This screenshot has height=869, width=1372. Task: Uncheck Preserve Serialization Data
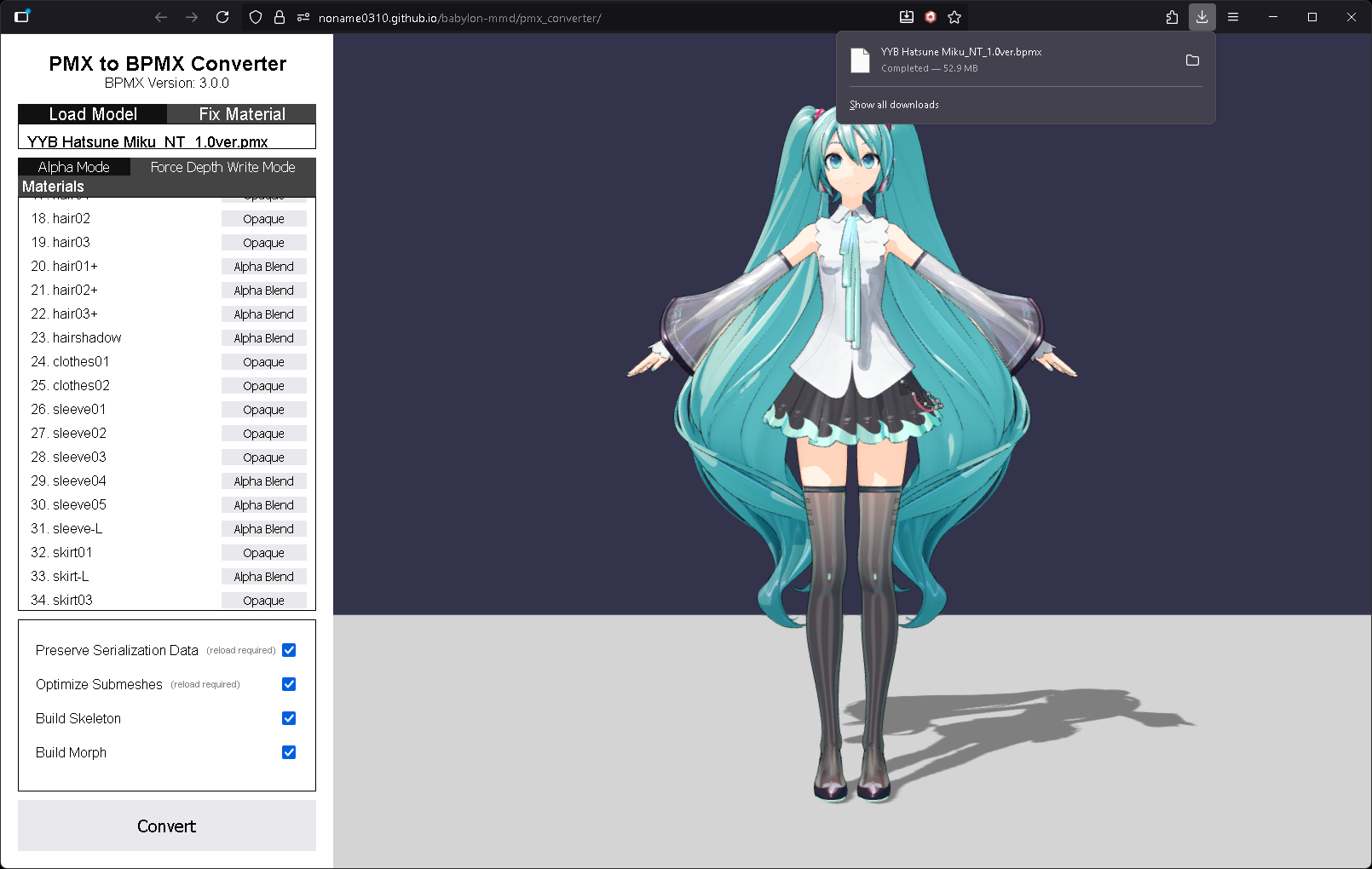[x=289, y=650]
